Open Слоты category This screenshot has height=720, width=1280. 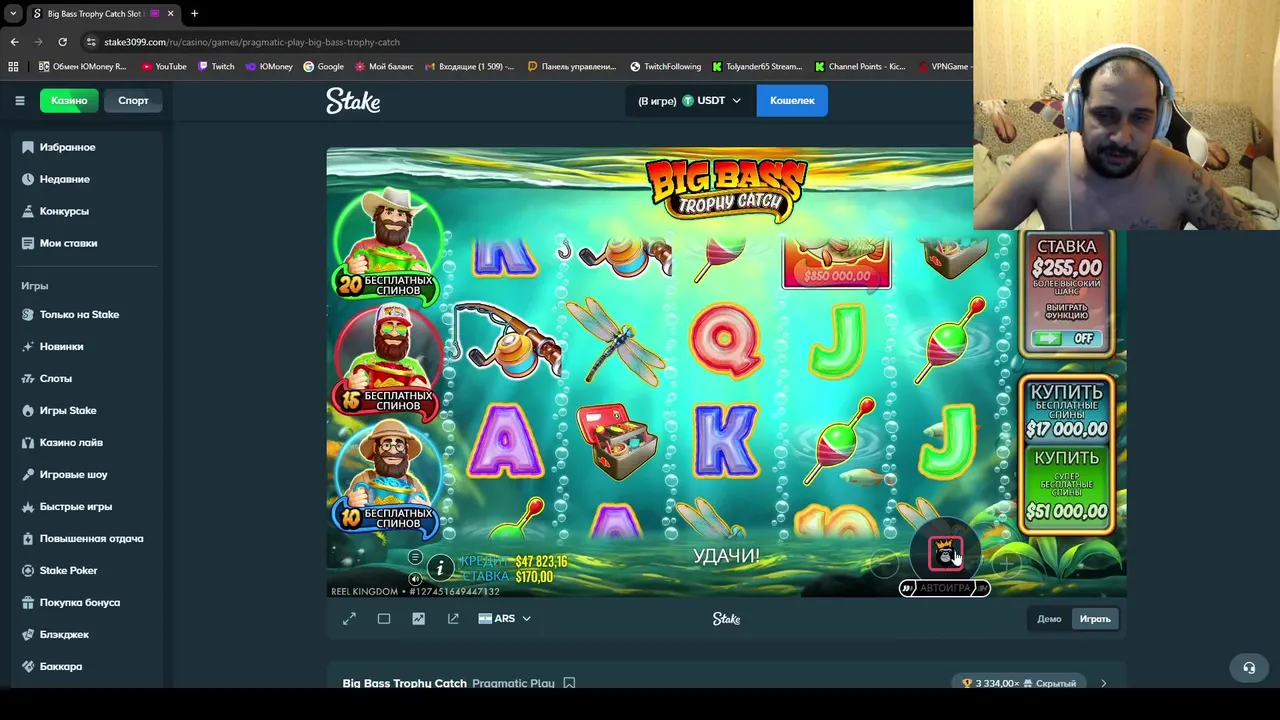click(x=87, y=378)
